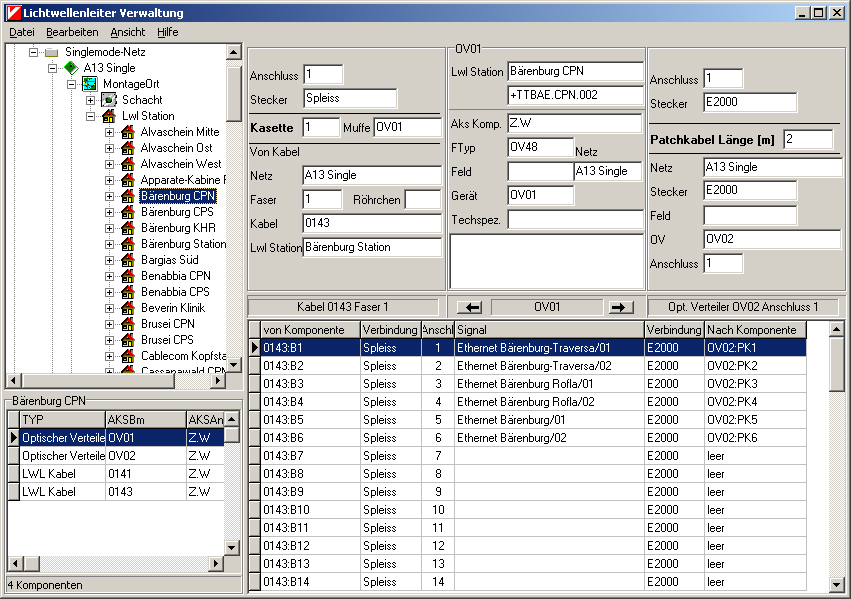Click the house icon beside Bärenburg CPS

click(x=128, y=212)
